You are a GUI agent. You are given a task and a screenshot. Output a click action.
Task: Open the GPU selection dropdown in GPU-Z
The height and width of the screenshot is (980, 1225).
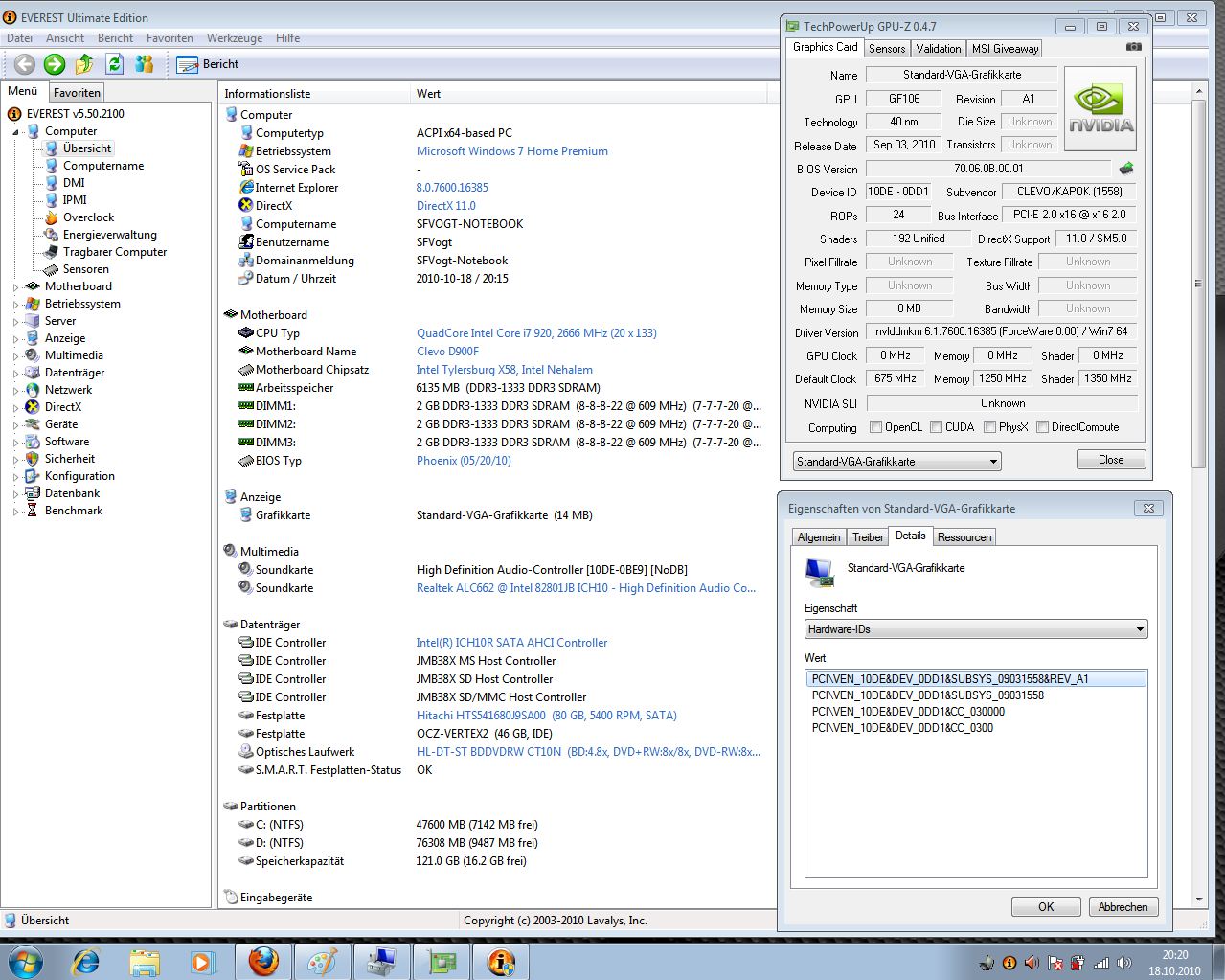pos(896,462)
